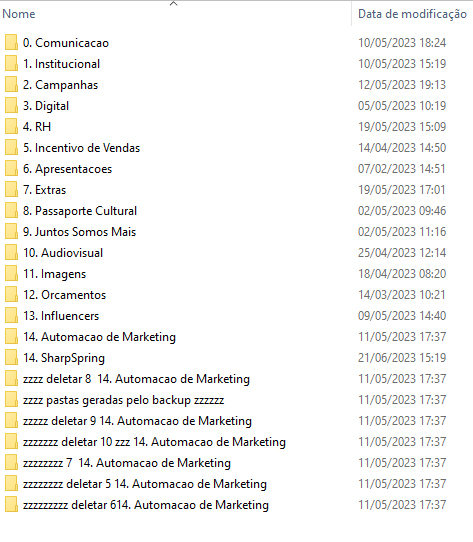
Task: Sort by the Data de modificação column
Action: click(x=412, y=14)
